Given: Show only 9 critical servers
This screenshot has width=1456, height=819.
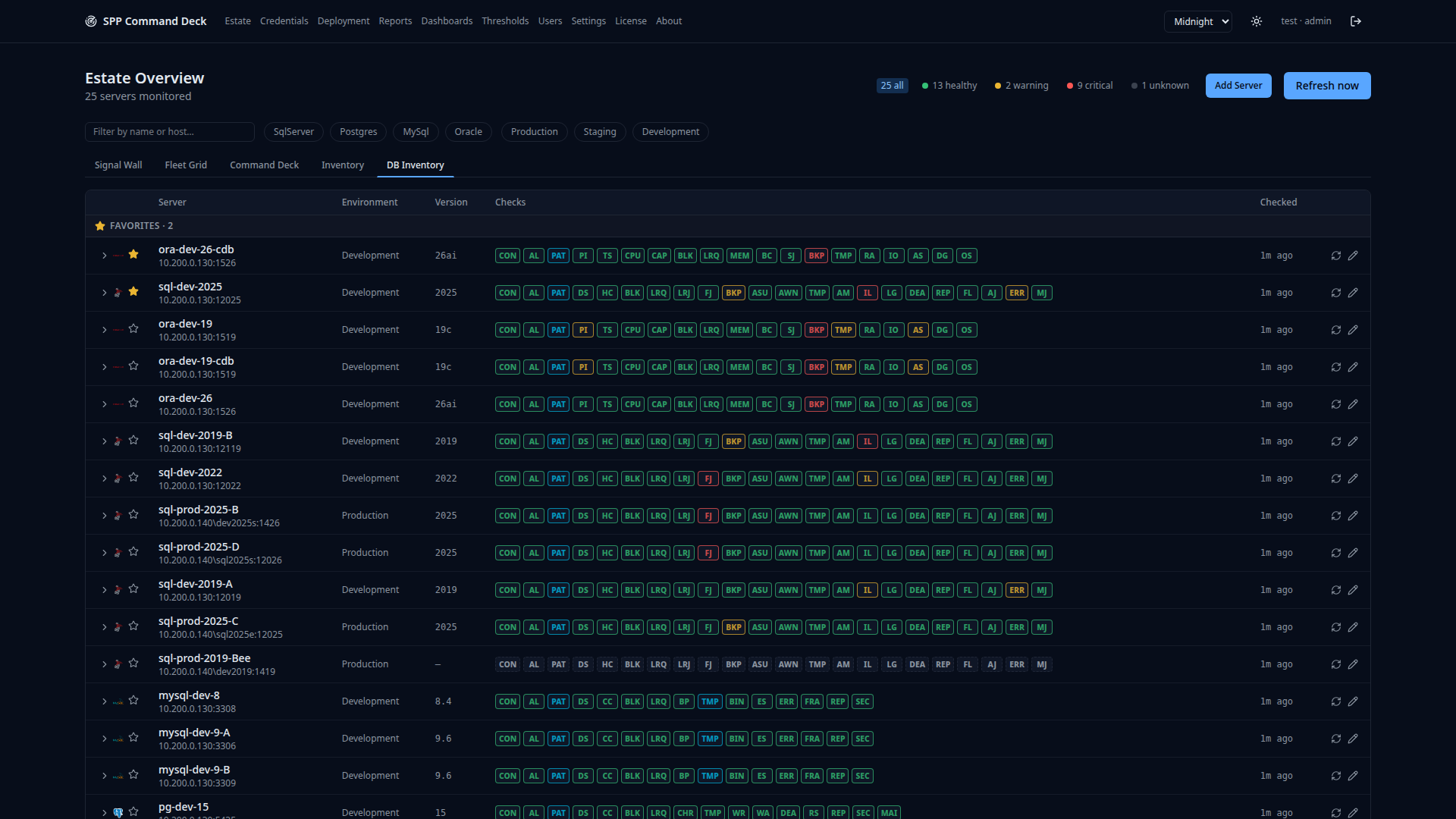Looking at the screenshot, I should (x=1090, y=86).
